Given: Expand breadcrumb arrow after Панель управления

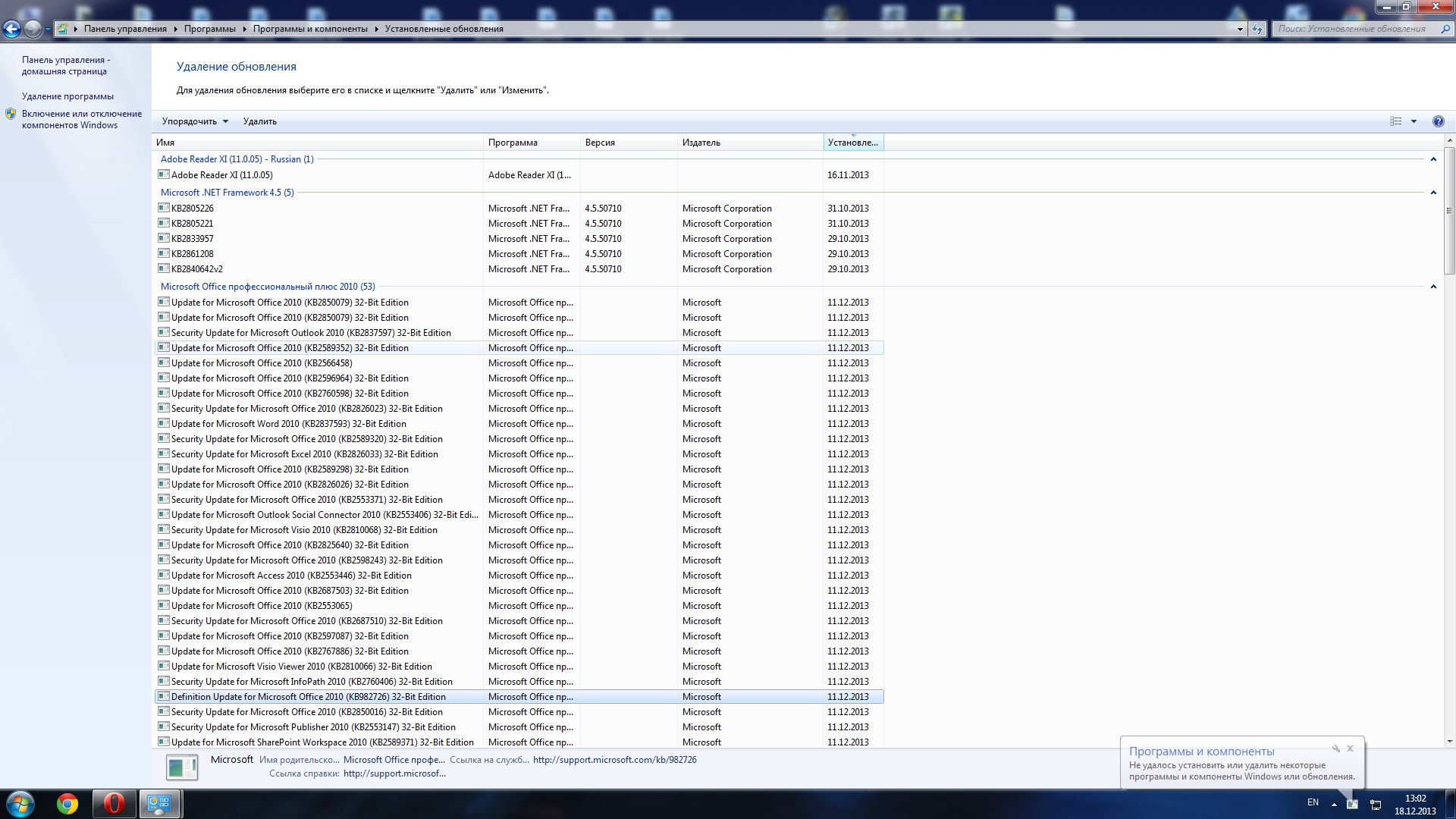Looking at the screenshot, I should coord(175,29).
